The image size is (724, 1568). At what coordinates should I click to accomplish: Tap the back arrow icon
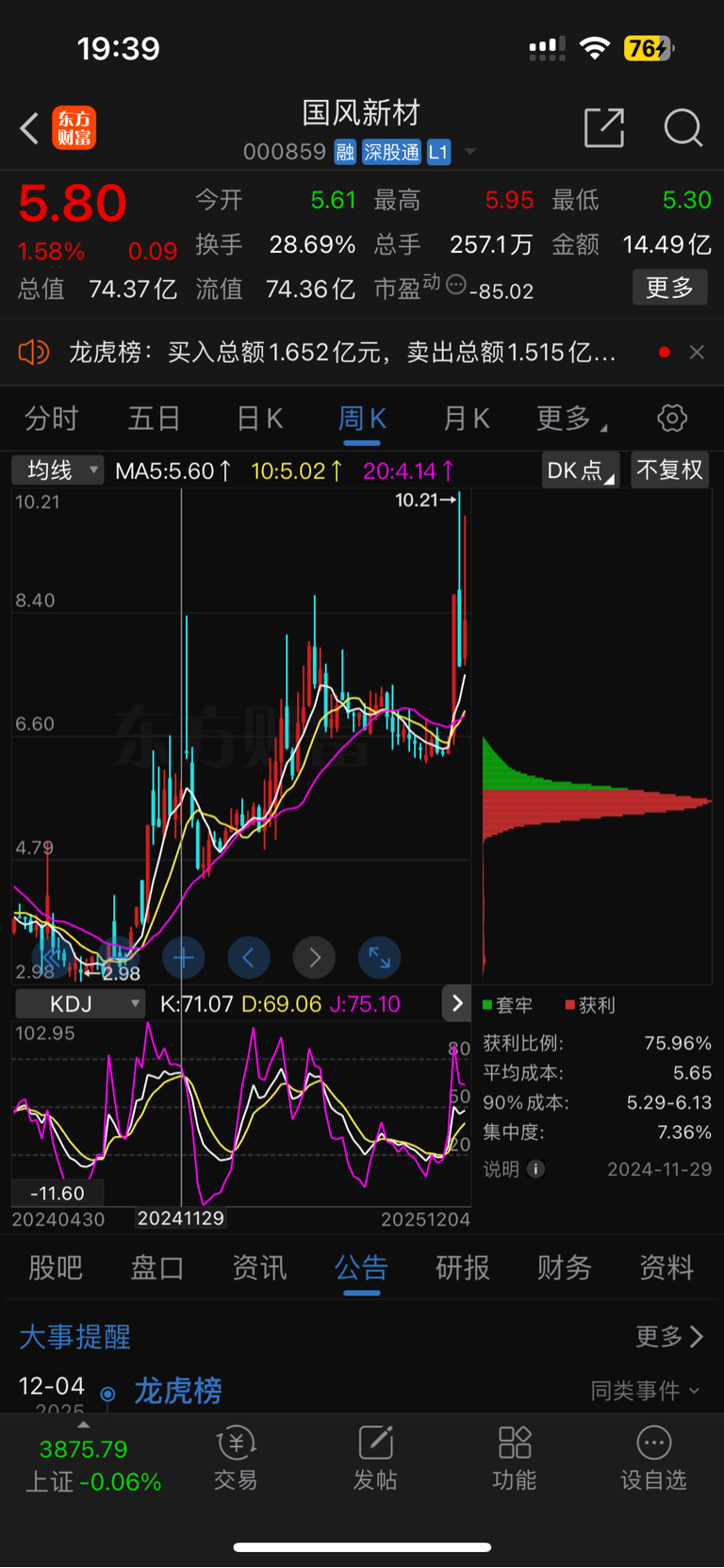29,128
